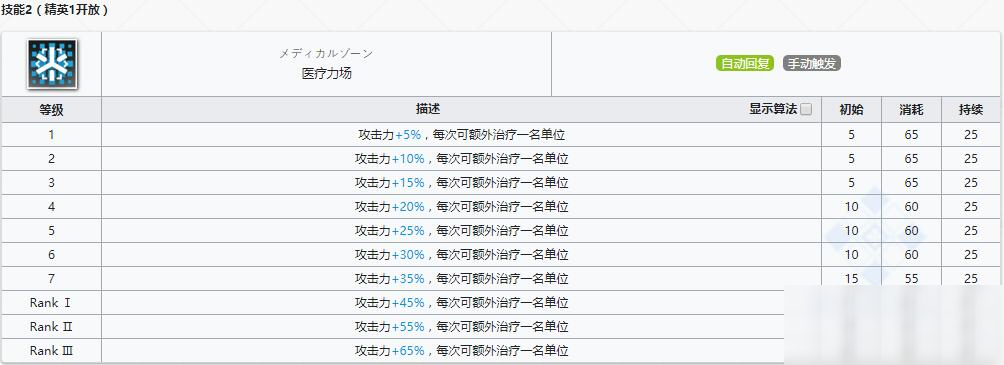Select the 攻击力+25% description row
The width and height of the screenshot is (1004, 365).
[461, 231]
